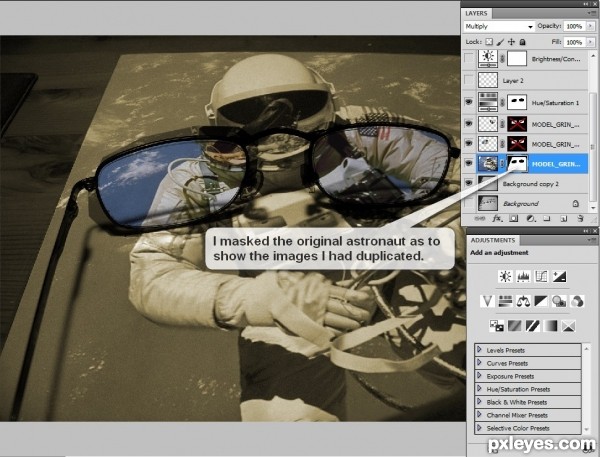Open the Adjustments panel options menu
The height and width of the screenshot is (457, 600).
pos(592,240)
